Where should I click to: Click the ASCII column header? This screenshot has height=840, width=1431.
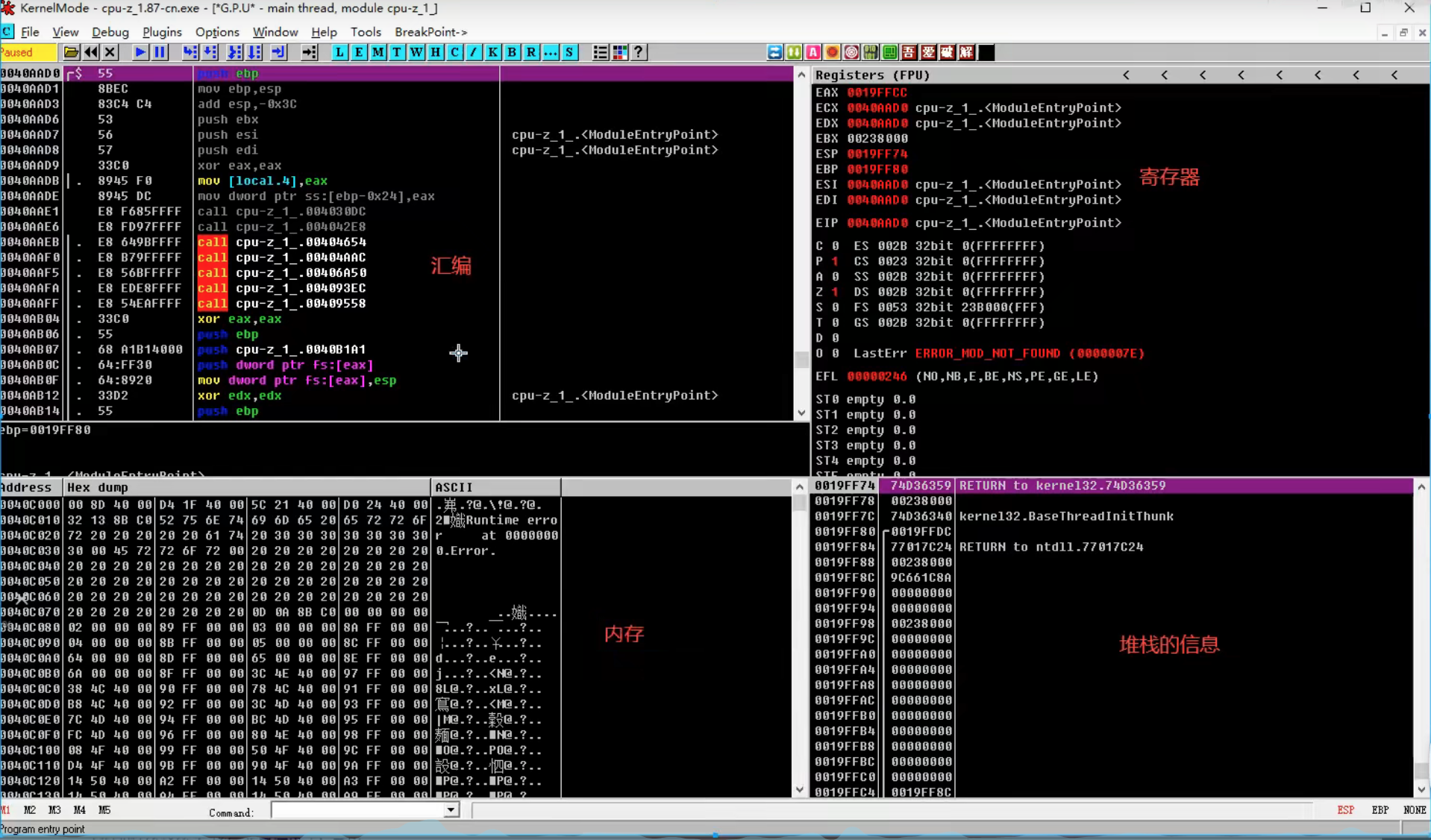pos(496,488)
